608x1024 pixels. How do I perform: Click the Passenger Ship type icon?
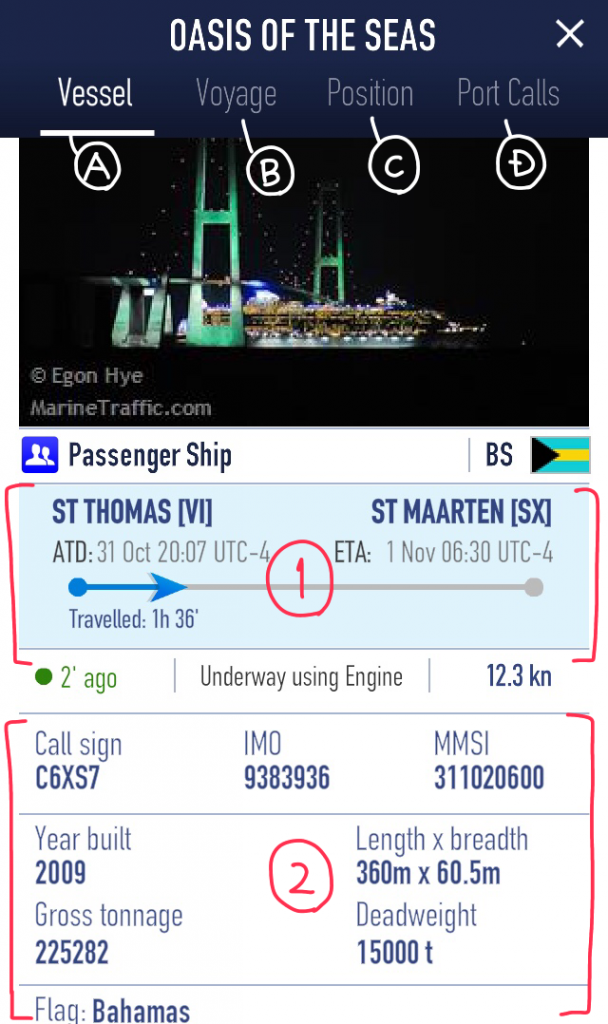pyautogui.click(x=40, y=455)
